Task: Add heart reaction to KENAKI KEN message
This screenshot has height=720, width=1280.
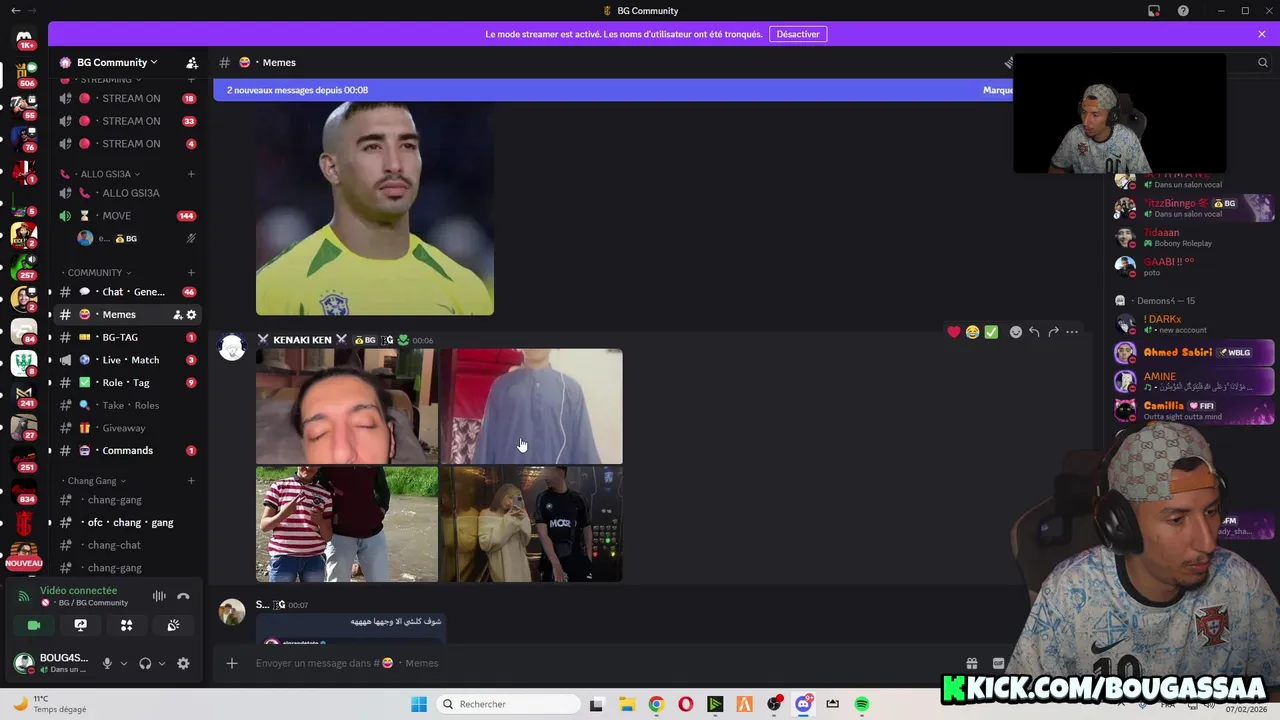Action: click(954, 332)
